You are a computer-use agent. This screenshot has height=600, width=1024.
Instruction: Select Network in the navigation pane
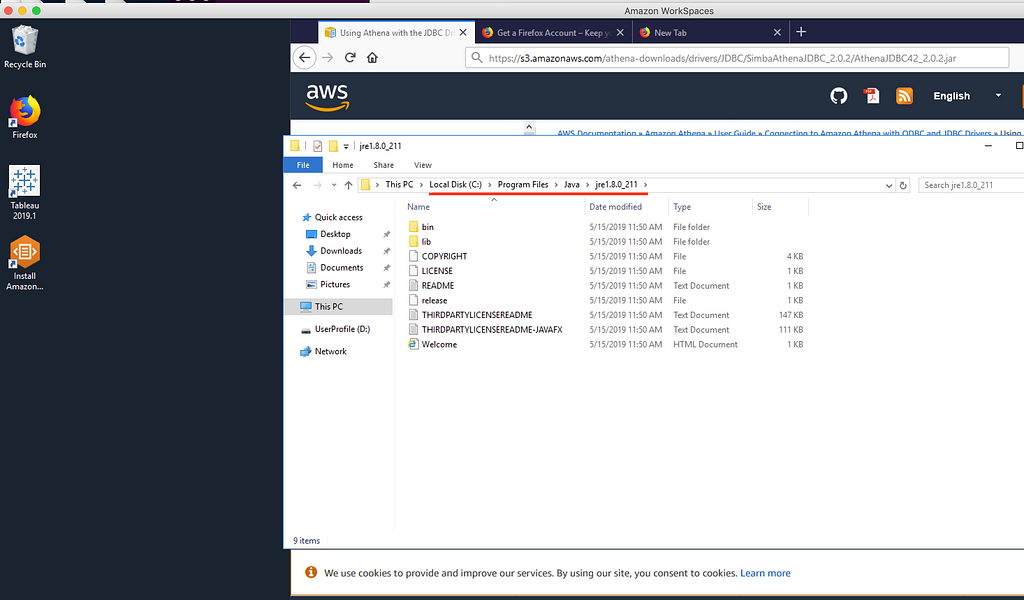pyautogui.click(x=330, y=351)
